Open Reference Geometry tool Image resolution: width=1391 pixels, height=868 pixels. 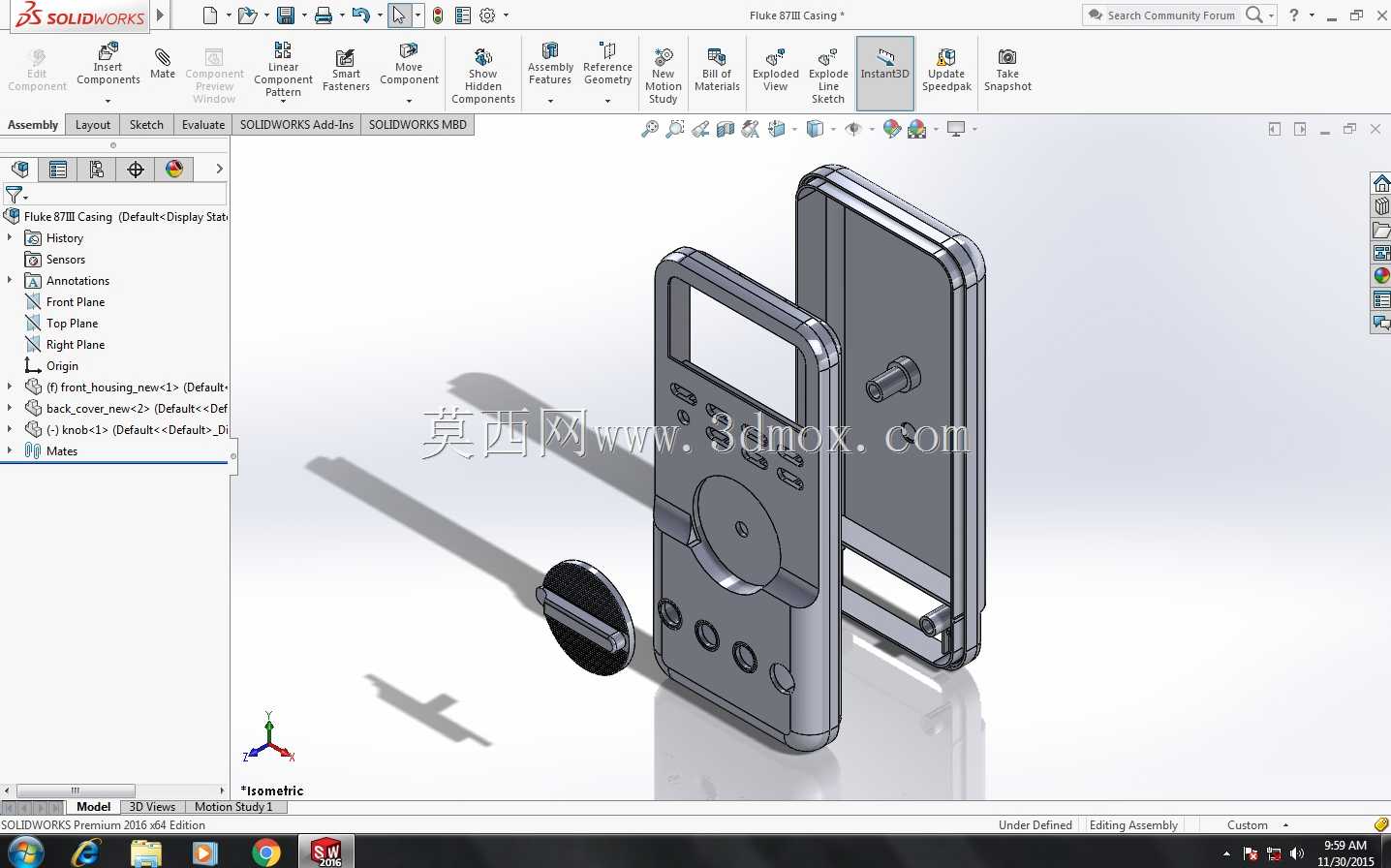coord(607,64)
